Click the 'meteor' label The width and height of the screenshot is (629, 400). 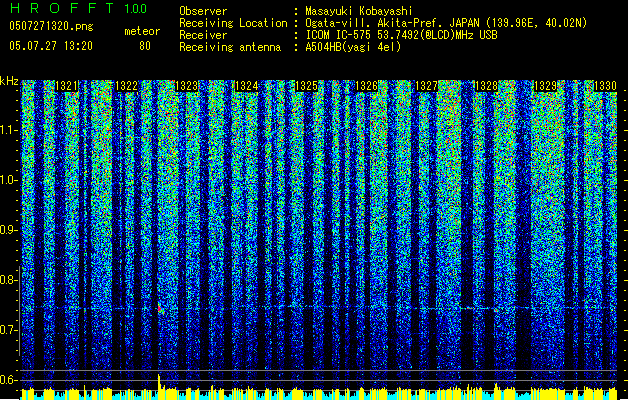click(x=142, y=31)
